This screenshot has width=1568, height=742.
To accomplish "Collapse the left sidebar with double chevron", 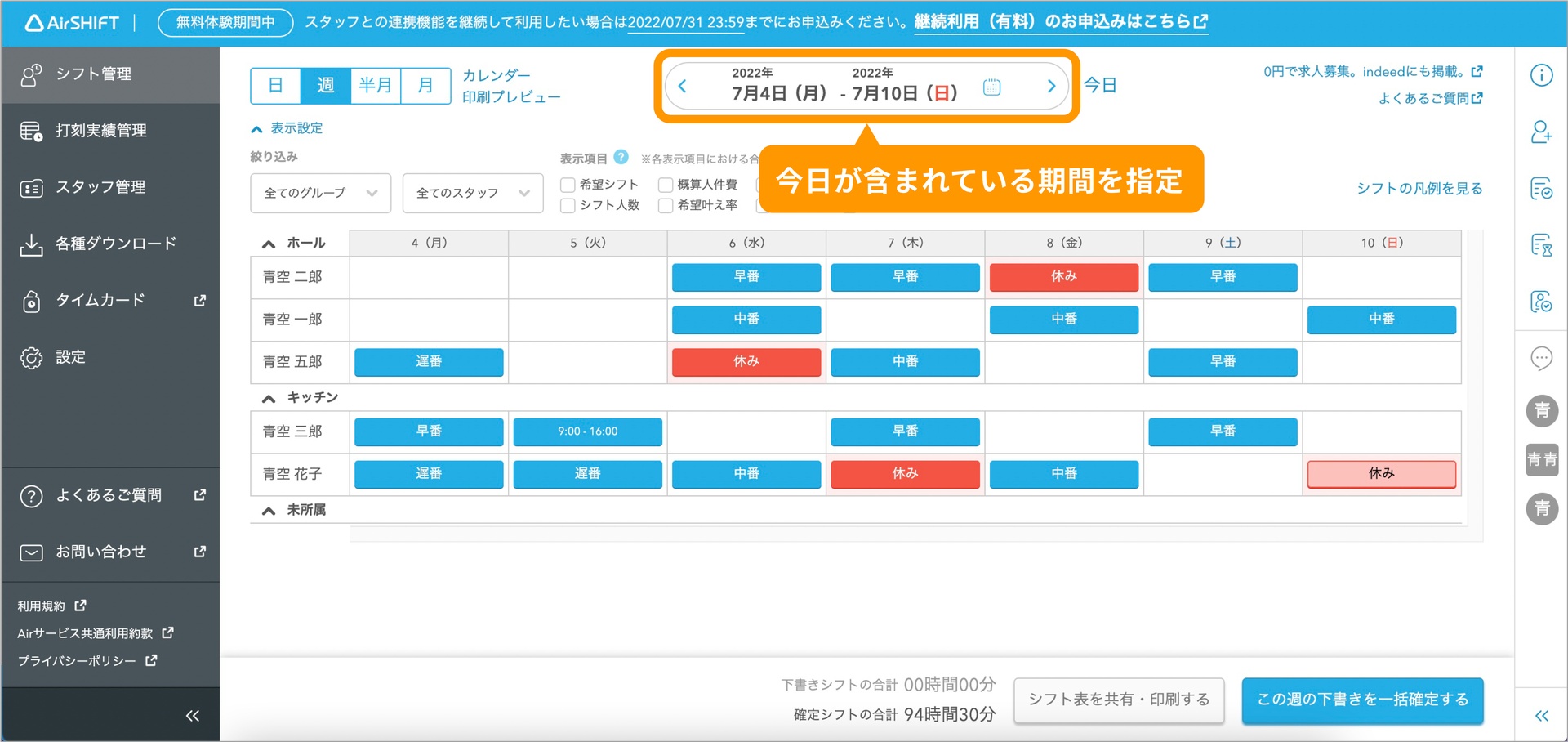I will [193, 716].
